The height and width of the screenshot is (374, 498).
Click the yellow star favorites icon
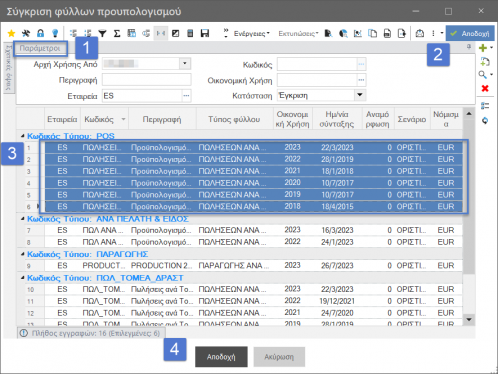[x=11, y=33]
